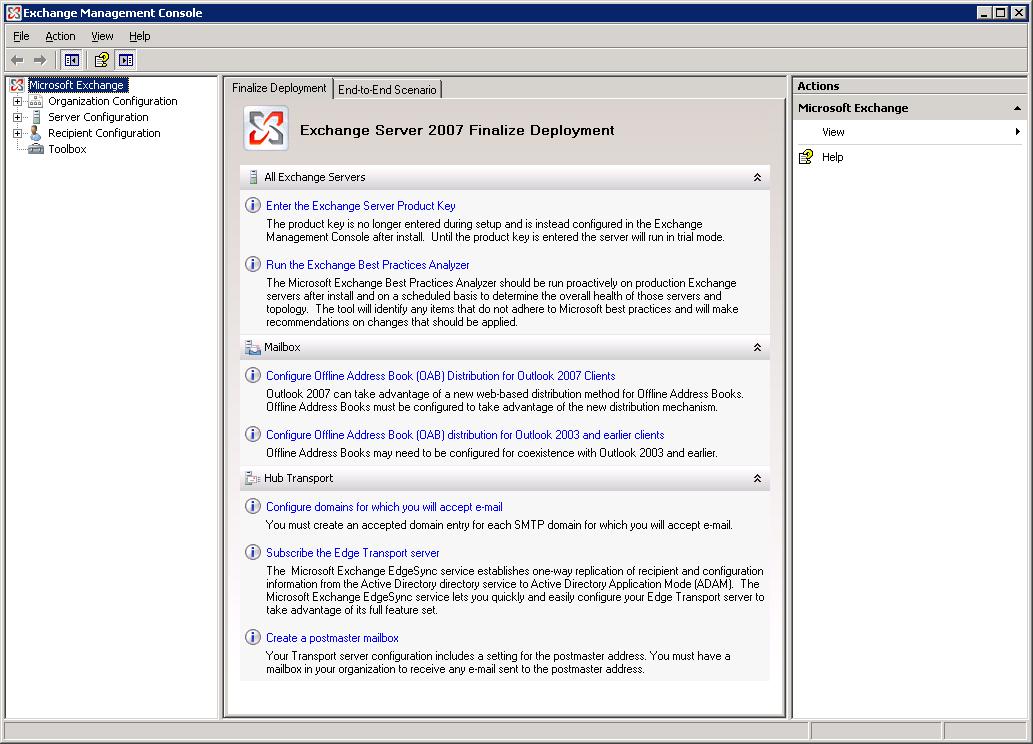Viewport: 1033px width, 744px height.
Task: Open the File menu
Action: pos(21,36)
